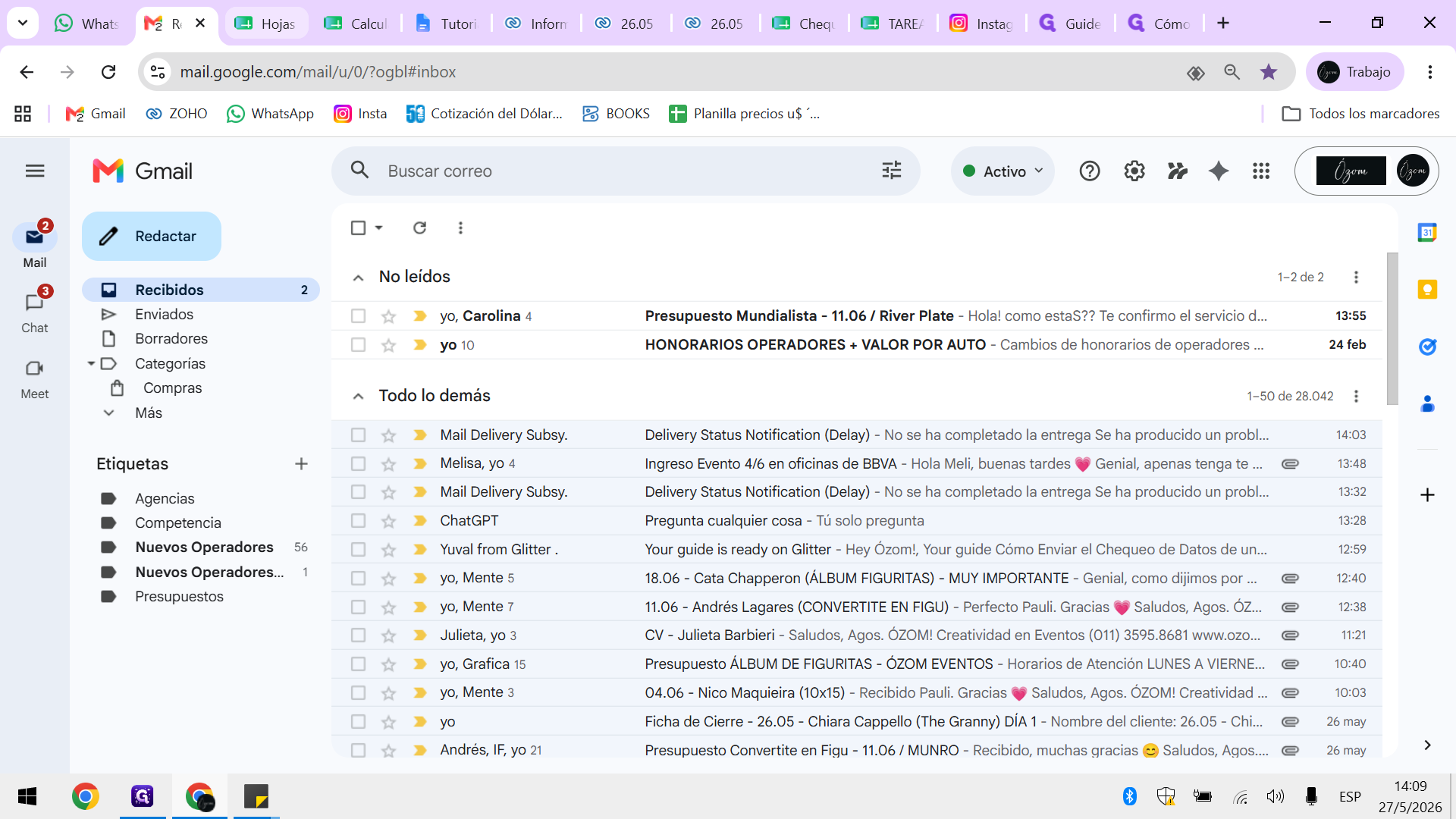
Task: Click the Buscar correo search field
Action: point(626,171)
